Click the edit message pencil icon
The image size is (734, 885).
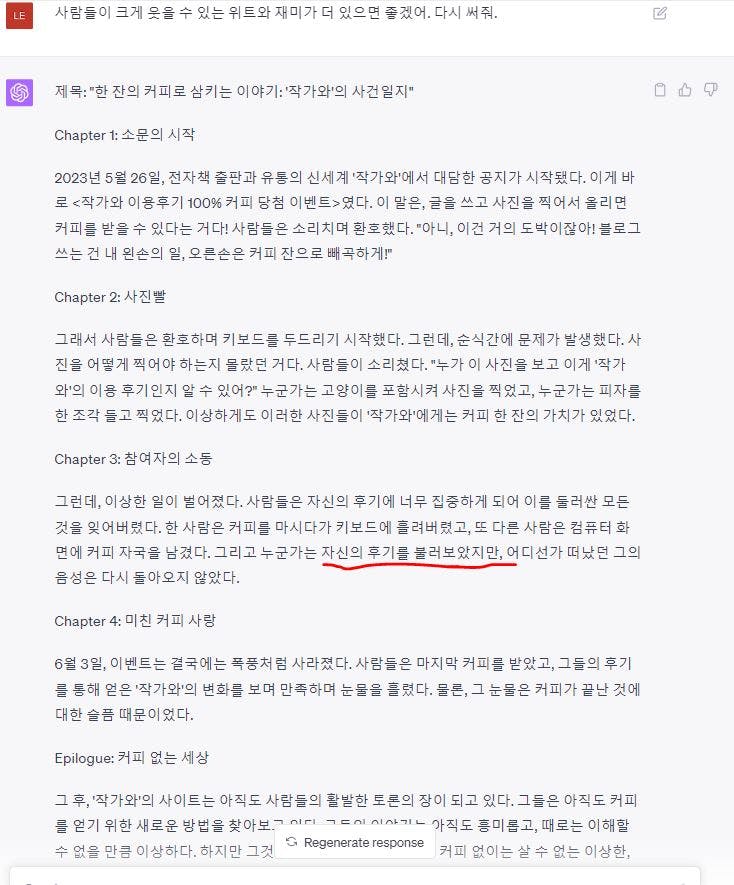click(659, 13)
